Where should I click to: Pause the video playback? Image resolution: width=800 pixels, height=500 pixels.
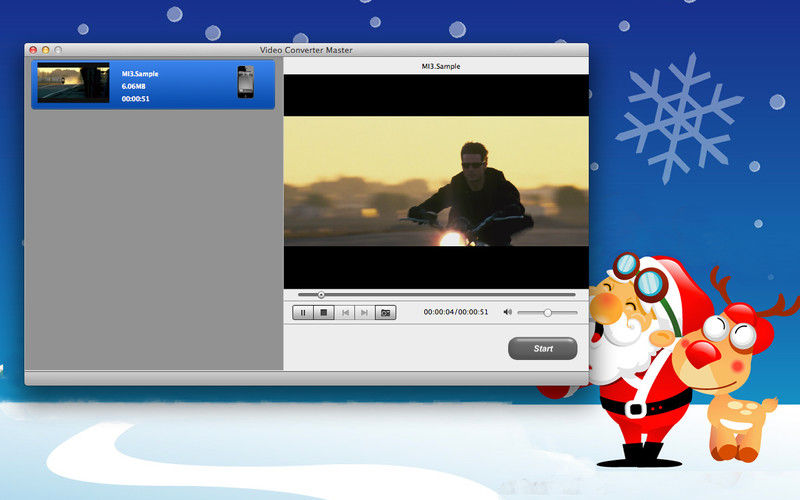coord(303,313)
